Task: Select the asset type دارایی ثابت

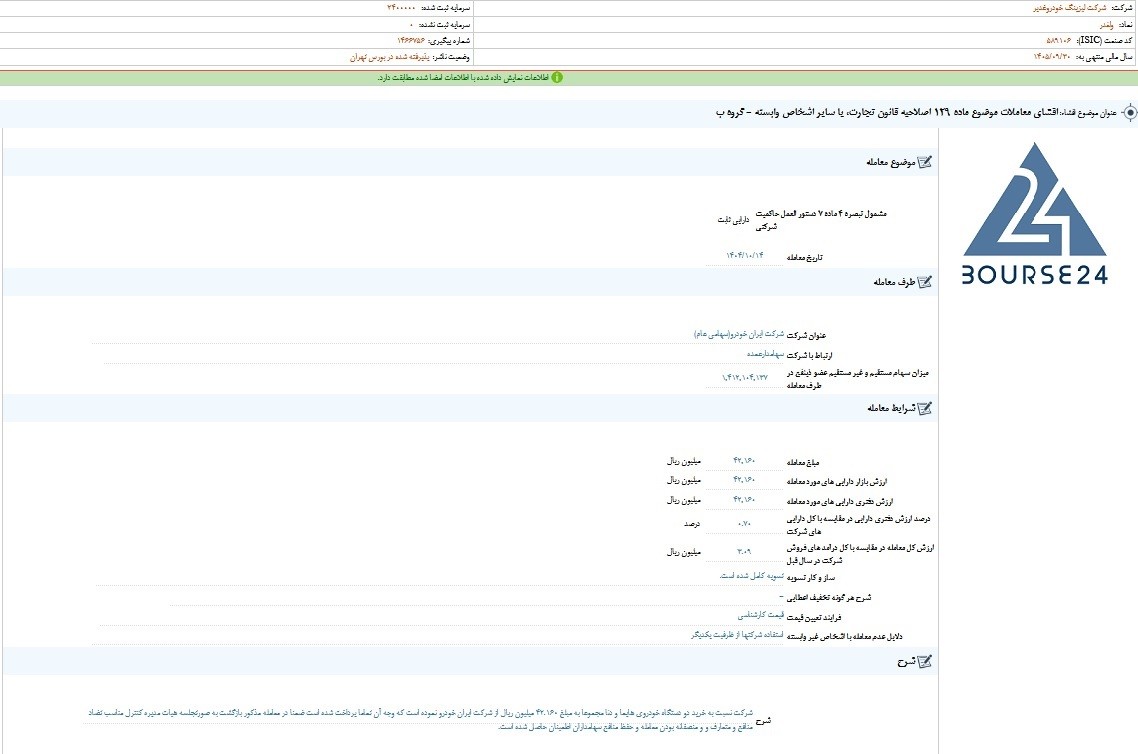Action: (x=733, y=220)
